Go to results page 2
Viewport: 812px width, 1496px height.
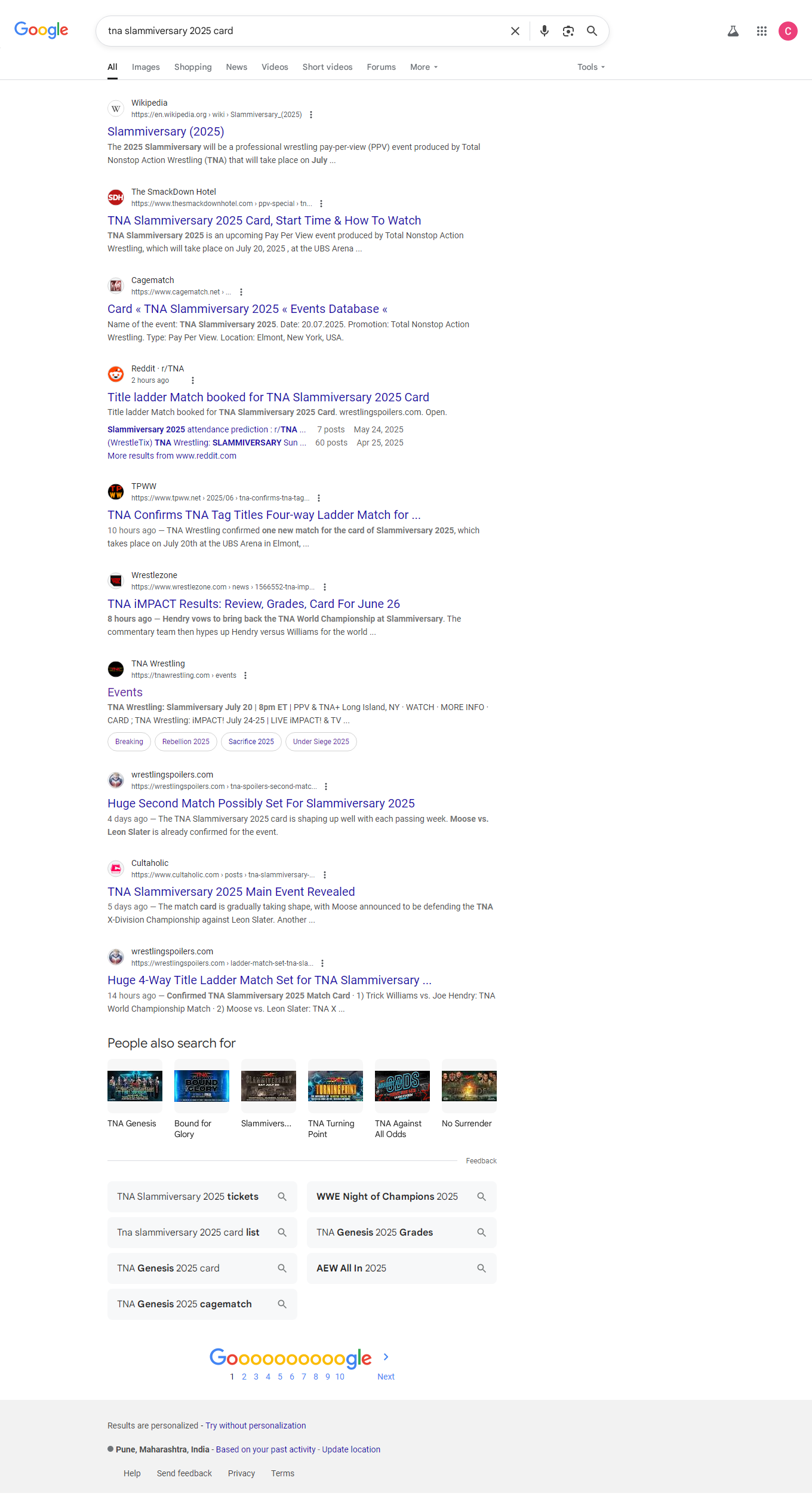(244, 1377)
